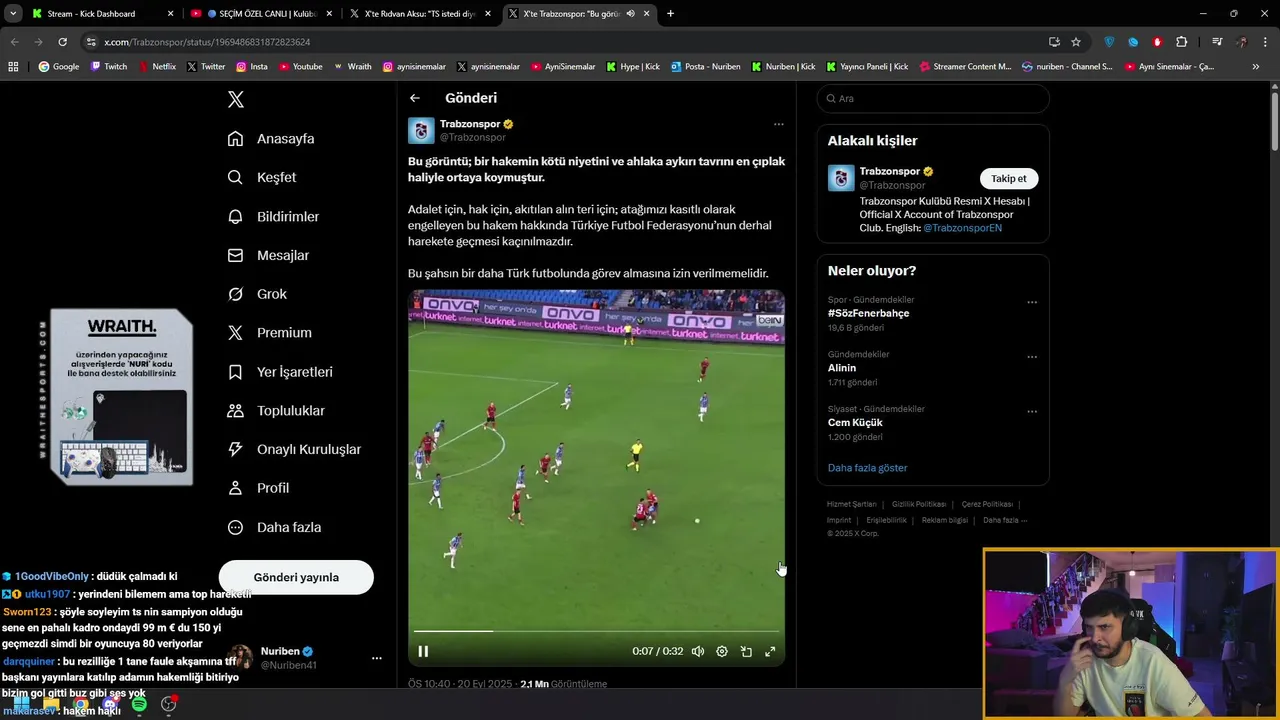Image resolution: width=1280 pixels, height=720 pixels.
Task: Open Onaylı Kuruluşlar verified organizations
Action: (294, 450)
